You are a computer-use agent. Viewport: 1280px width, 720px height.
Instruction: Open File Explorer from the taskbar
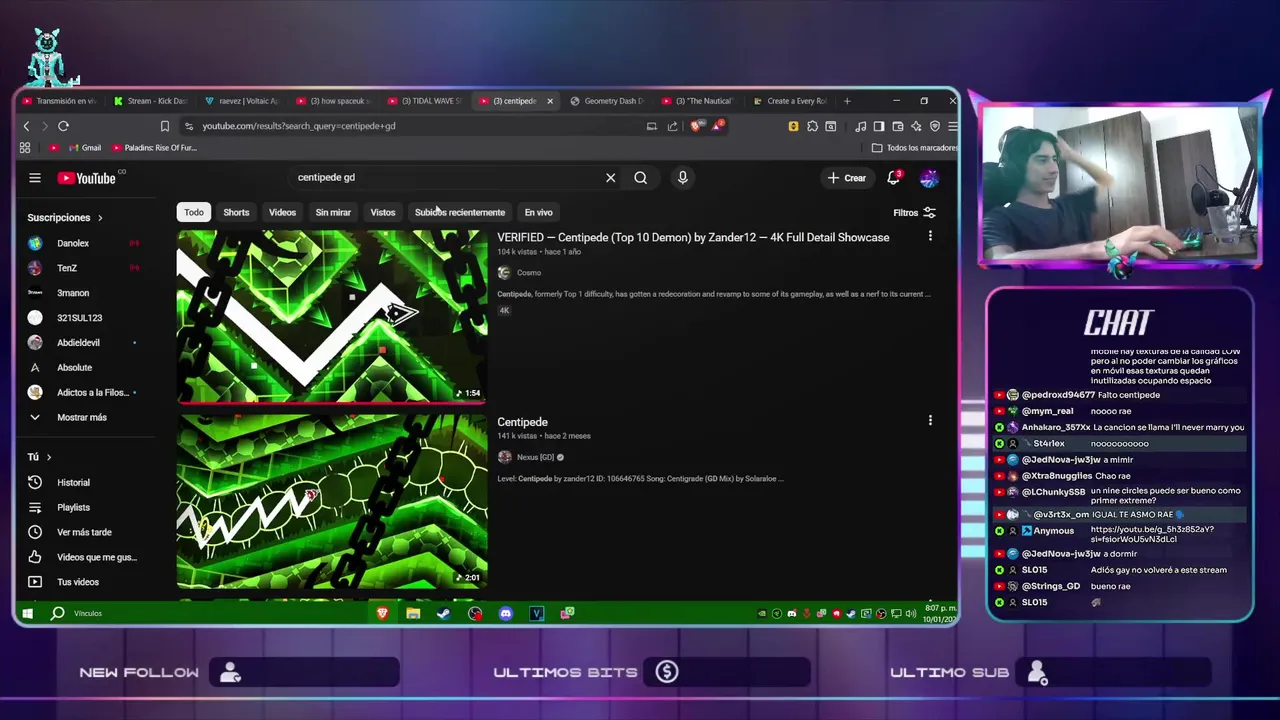point(413,613)
